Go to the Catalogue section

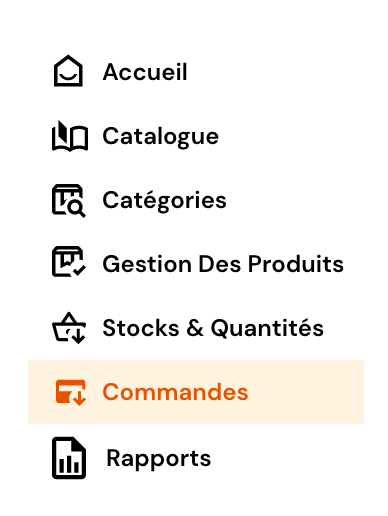coord(160,136)
